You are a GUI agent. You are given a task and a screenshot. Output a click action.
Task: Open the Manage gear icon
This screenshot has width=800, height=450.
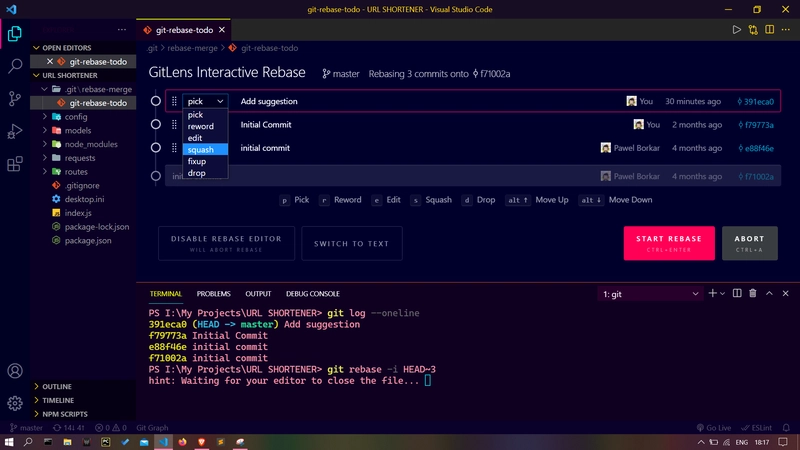click(x=15, y=403)
